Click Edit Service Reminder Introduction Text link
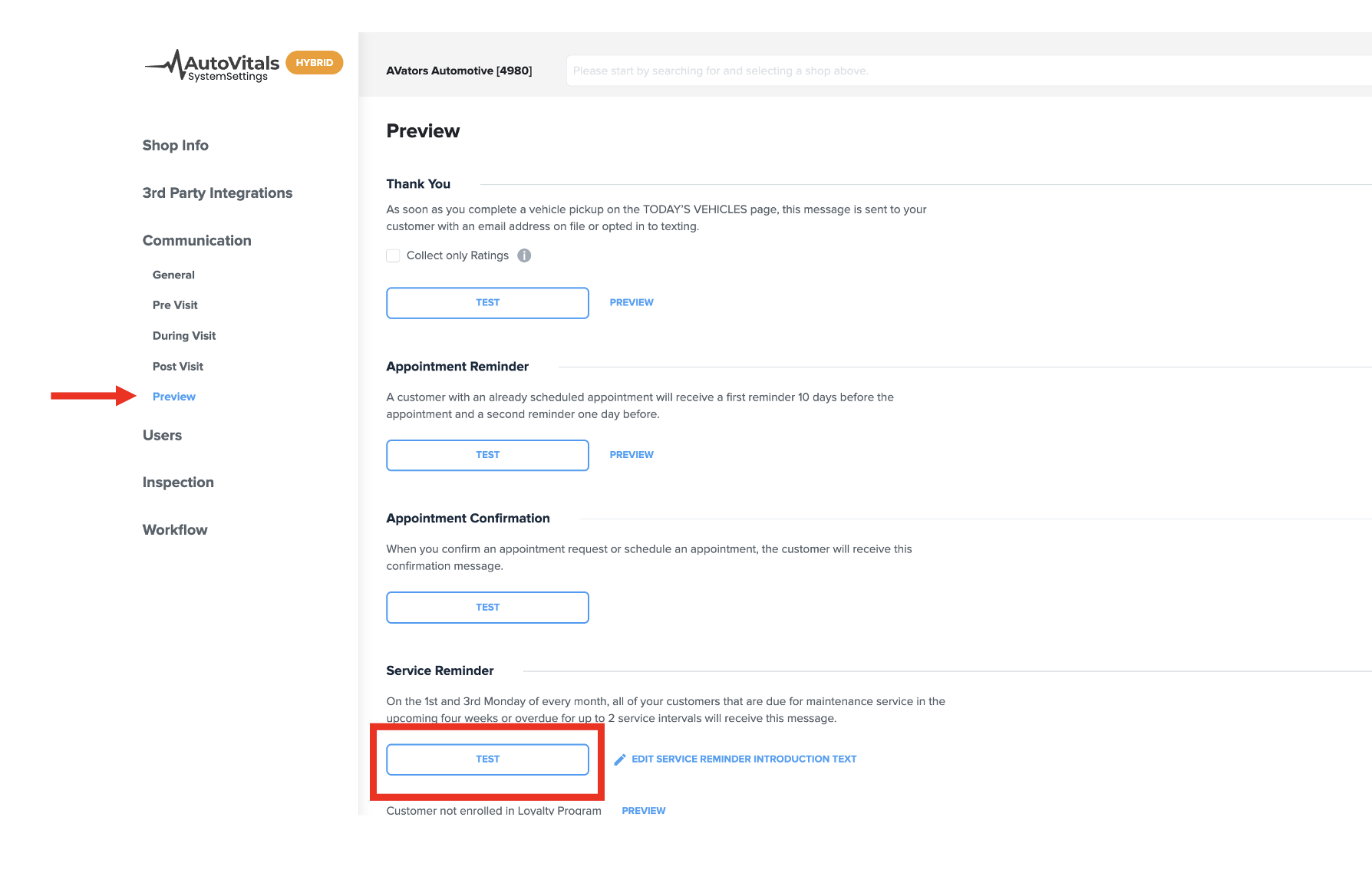 click(x=744, y=759)
